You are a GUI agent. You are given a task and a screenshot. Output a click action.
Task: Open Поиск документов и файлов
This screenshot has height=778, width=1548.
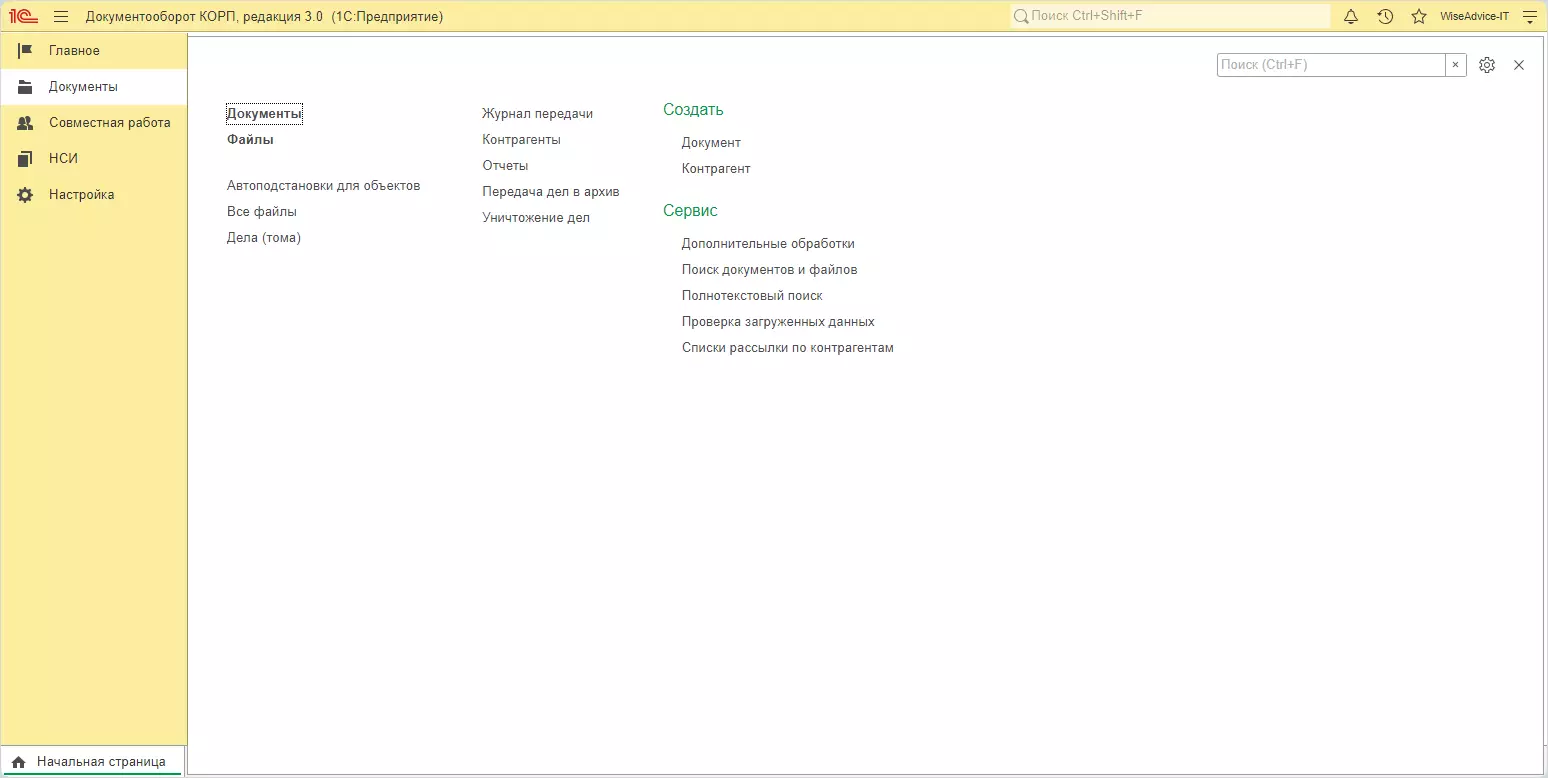click(x=770, y=270)
